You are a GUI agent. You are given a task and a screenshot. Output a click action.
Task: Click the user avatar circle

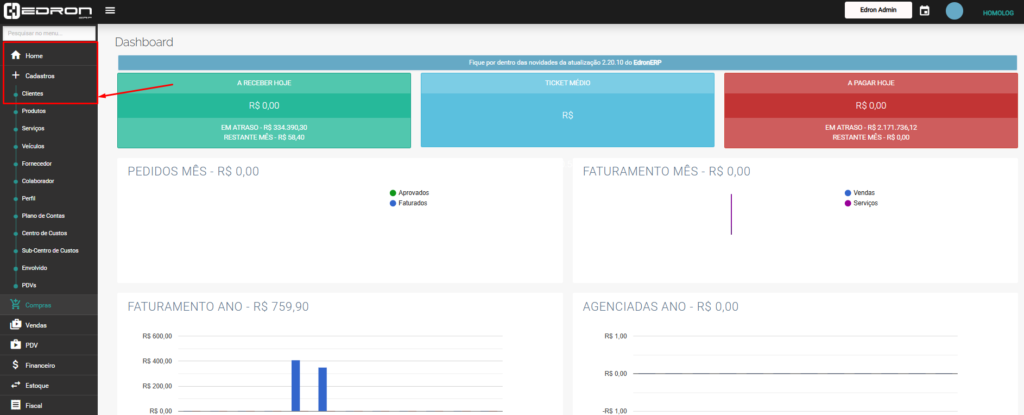click(x=954, y=11)
